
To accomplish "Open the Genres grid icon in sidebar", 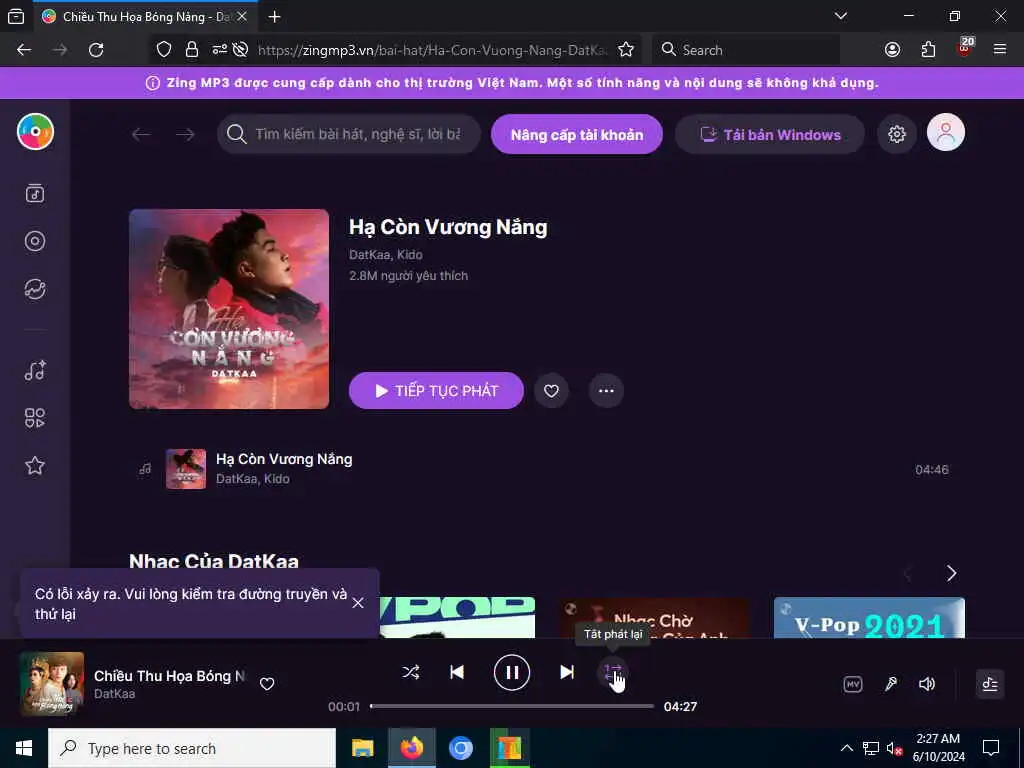I will (x=35, y=418).
